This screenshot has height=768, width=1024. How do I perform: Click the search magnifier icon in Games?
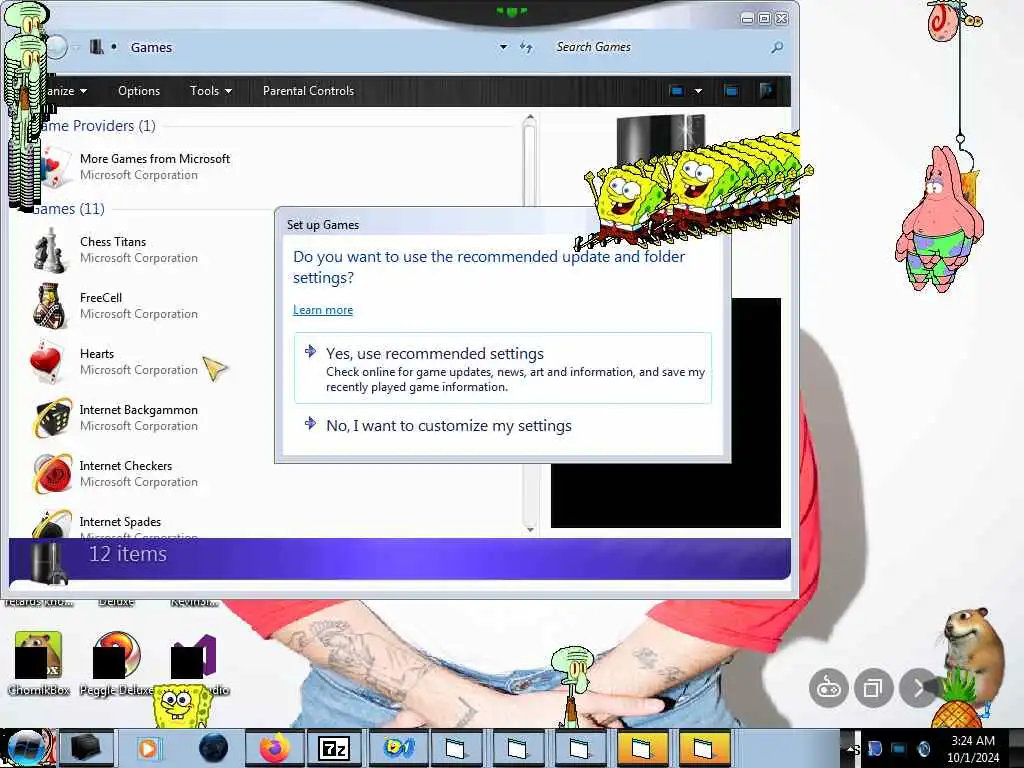[x=777, y=47]
